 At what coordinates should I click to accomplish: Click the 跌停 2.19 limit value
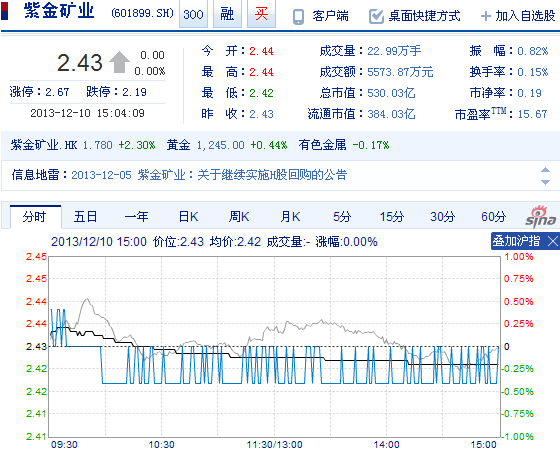tap(134, 92)
